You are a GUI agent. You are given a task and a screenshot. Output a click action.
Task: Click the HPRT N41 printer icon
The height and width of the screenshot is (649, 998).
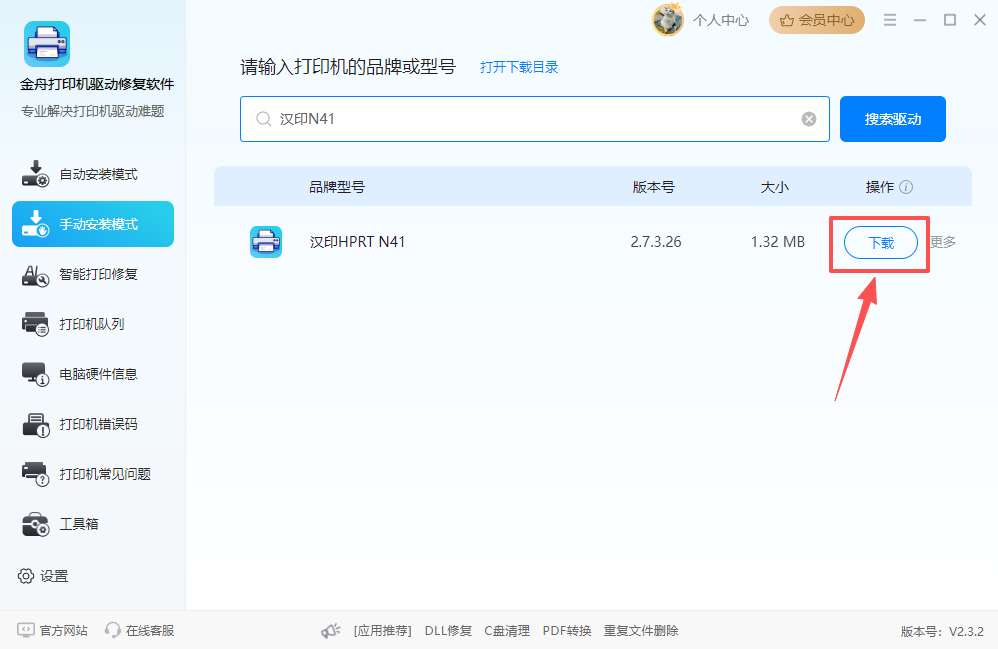click(x=266, y=242)
